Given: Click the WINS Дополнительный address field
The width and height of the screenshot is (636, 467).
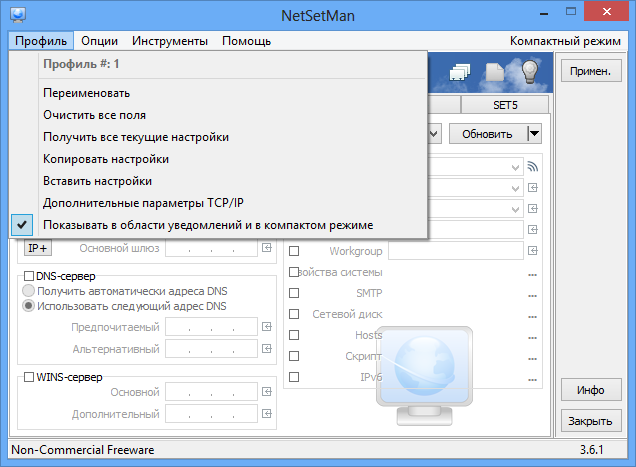Looking at the screenshot, I should tap(211, 413).
